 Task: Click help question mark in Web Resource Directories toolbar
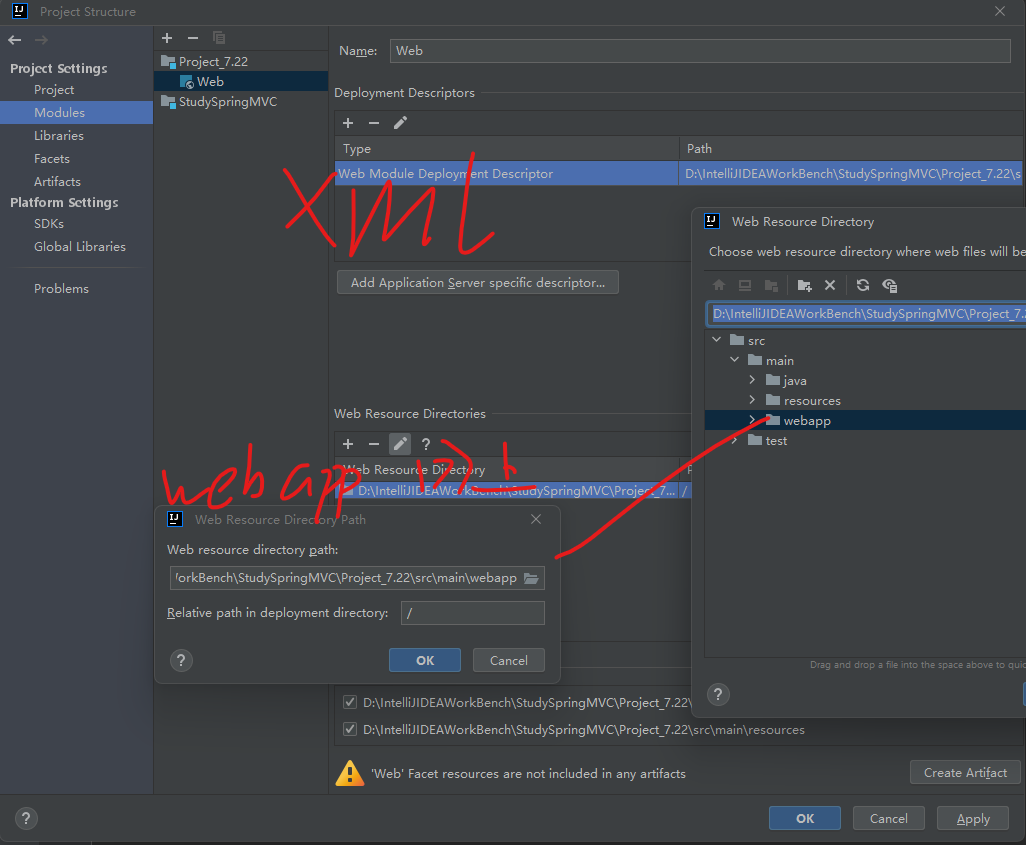426,444
